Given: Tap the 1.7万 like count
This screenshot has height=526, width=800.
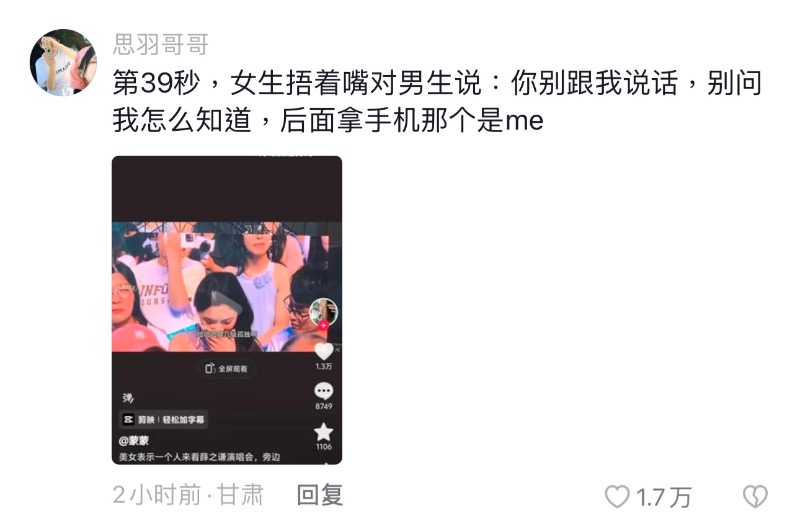Looking at the screenshot, I should click(x=663, y=497).
